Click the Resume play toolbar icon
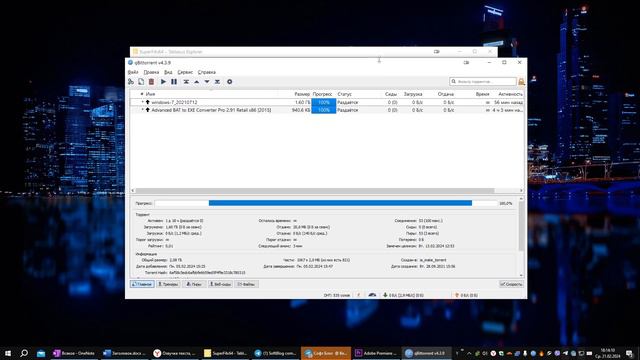The image size is (640, 360). 163,82
